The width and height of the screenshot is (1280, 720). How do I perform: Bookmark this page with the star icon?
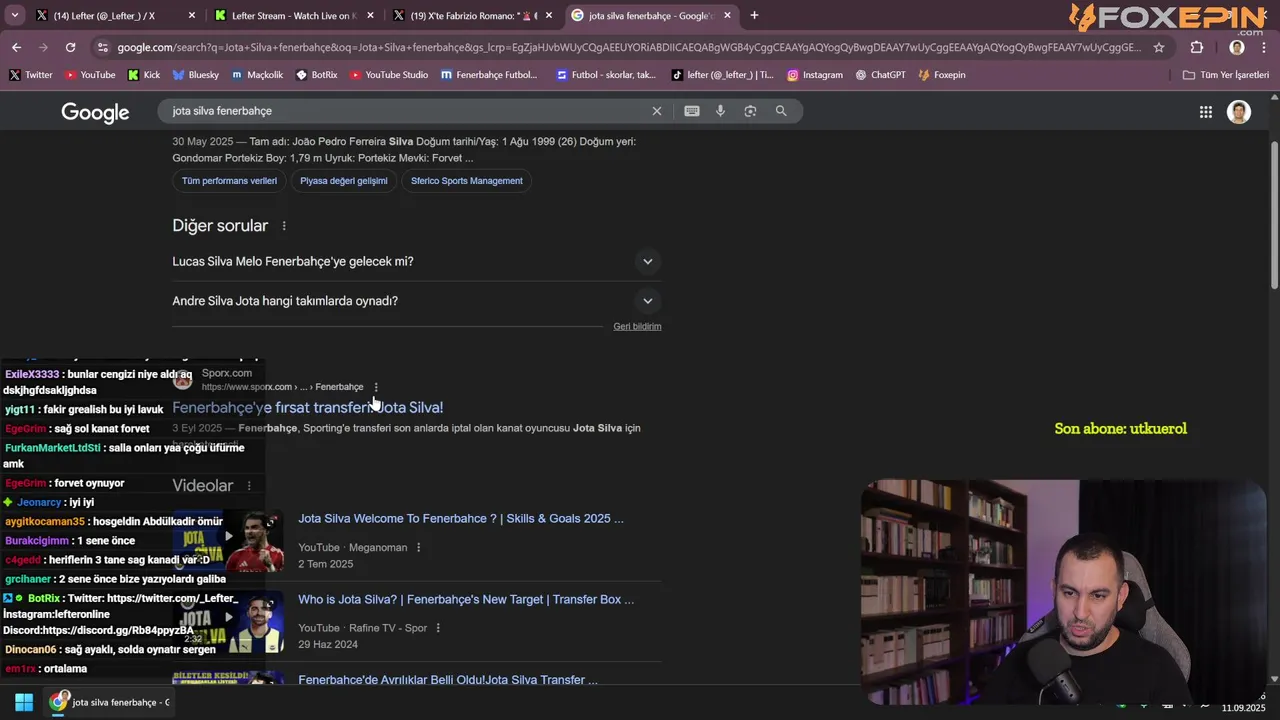[1159, 47]
